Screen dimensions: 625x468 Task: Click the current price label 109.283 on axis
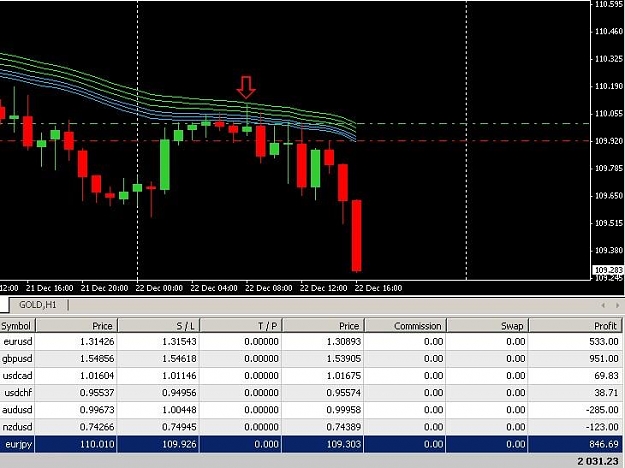coord(609,270)
